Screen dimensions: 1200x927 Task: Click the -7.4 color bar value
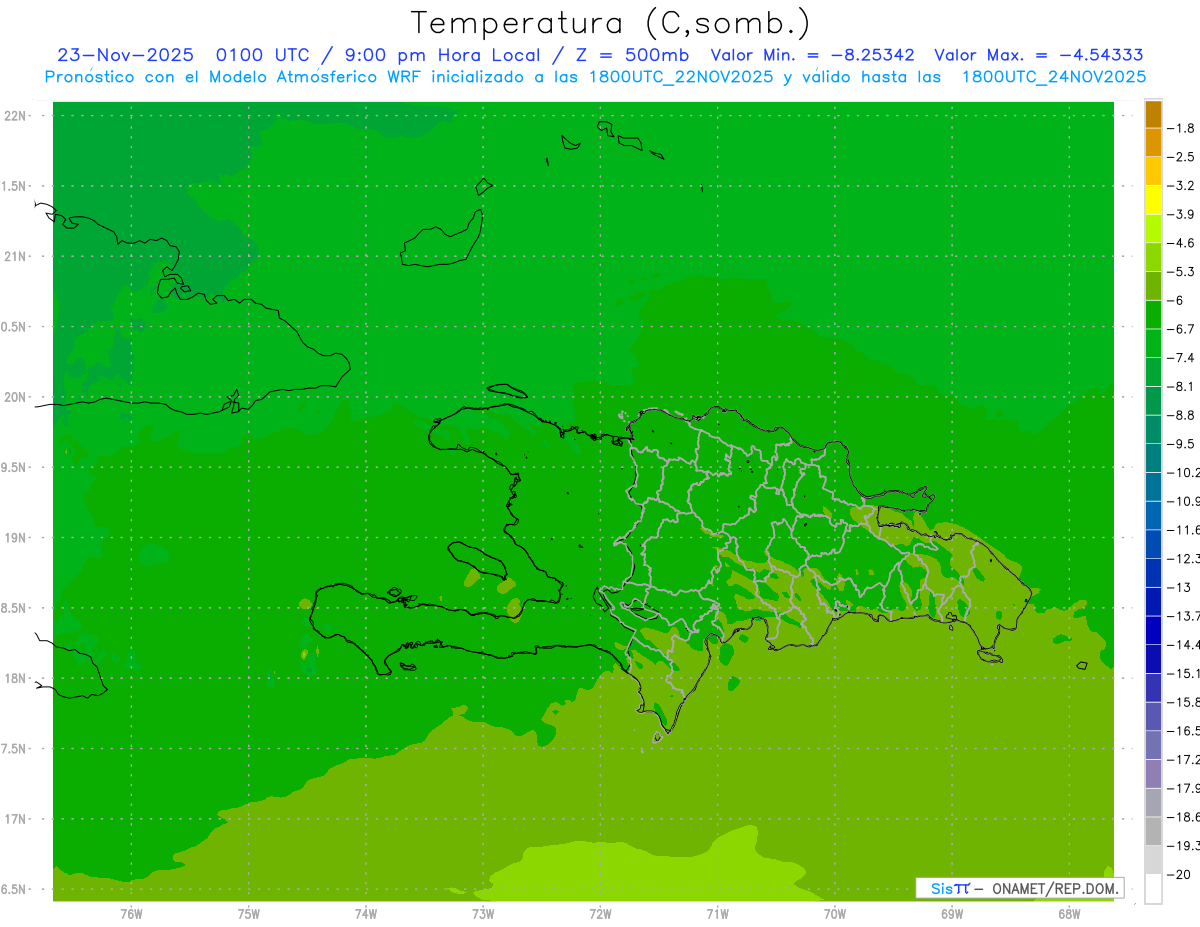1180,358
